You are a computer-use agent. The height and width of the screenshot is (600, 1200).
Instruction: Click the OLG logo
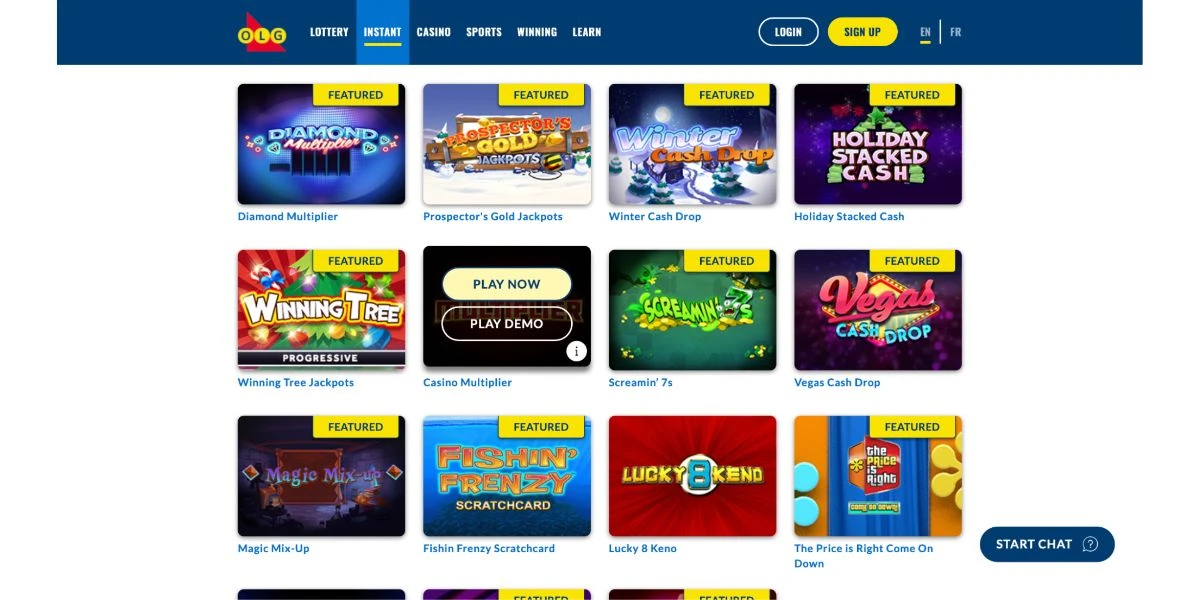262,32
